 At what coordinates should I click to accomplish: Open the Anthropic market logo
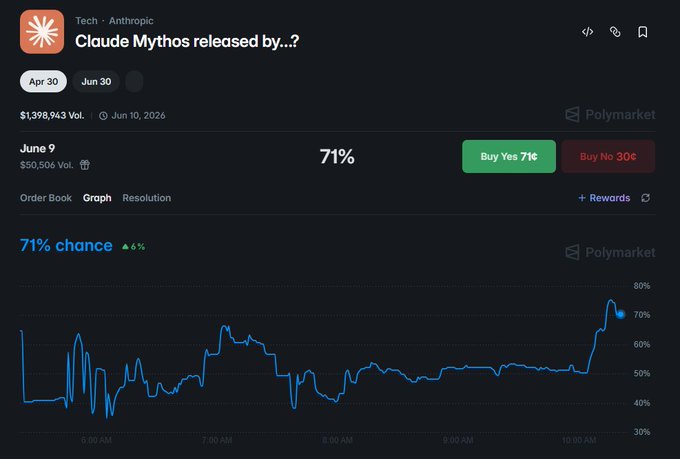click(42, 32)
